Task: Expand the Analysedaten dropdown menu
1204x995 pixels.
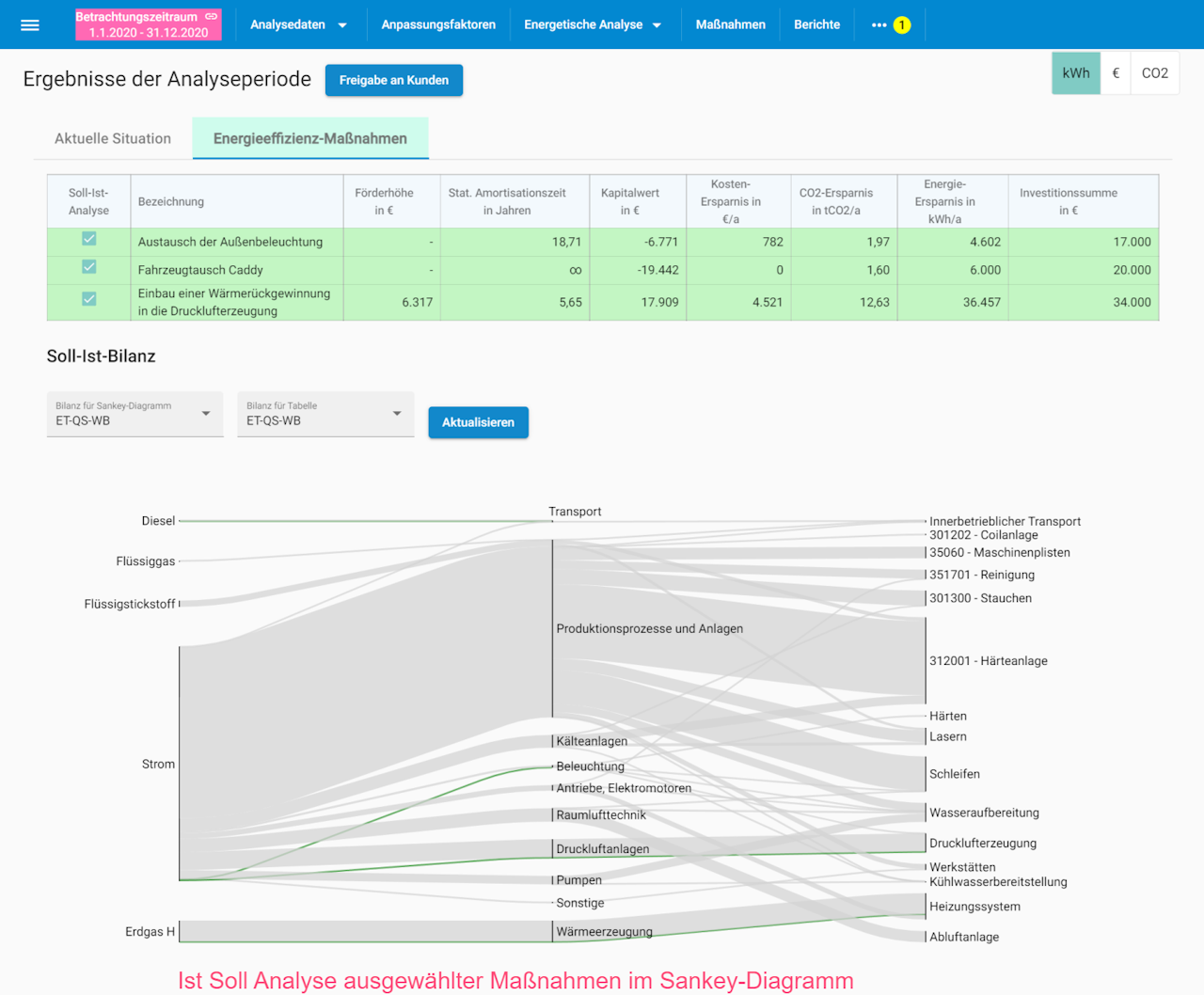Action: coord(298,25)
